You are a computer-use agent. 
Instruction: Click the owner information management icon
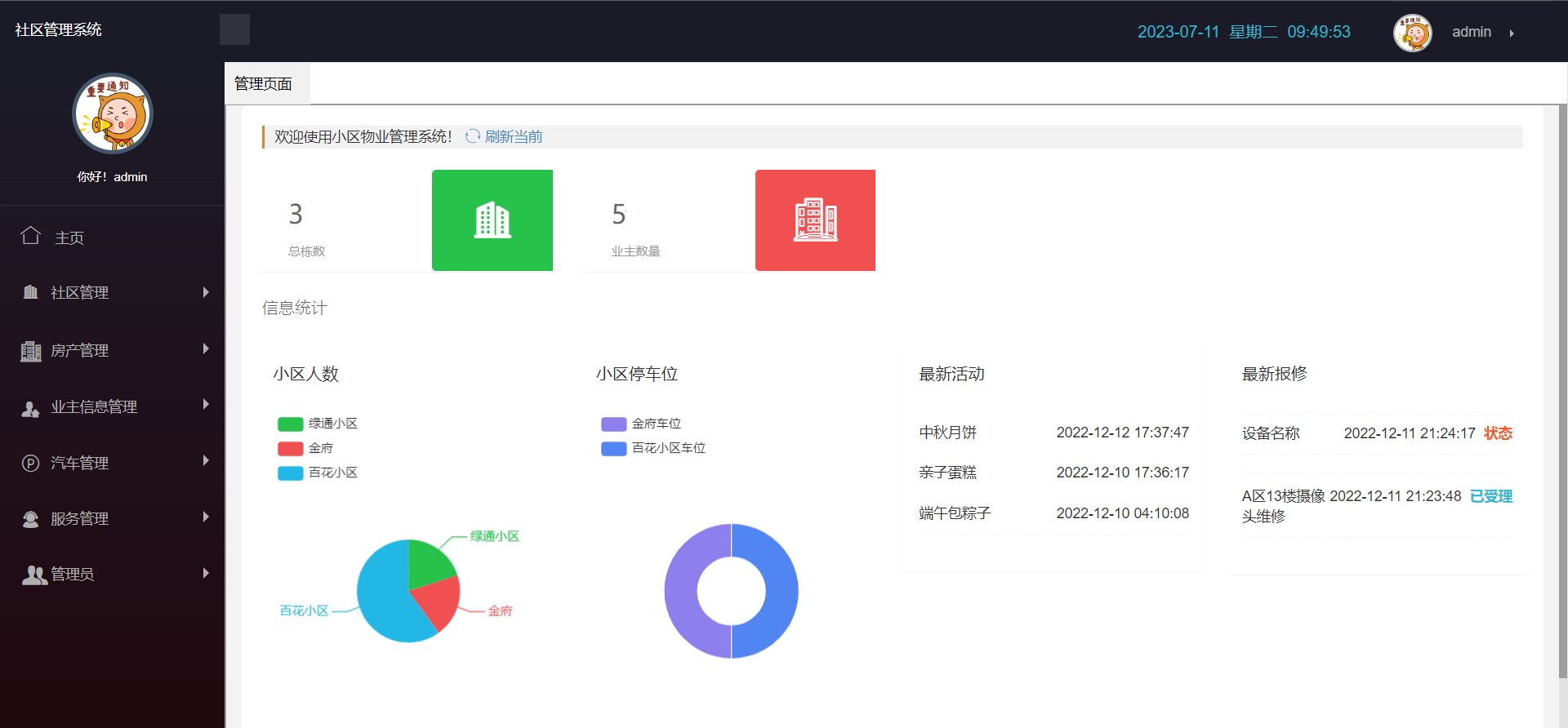(31, 408)
